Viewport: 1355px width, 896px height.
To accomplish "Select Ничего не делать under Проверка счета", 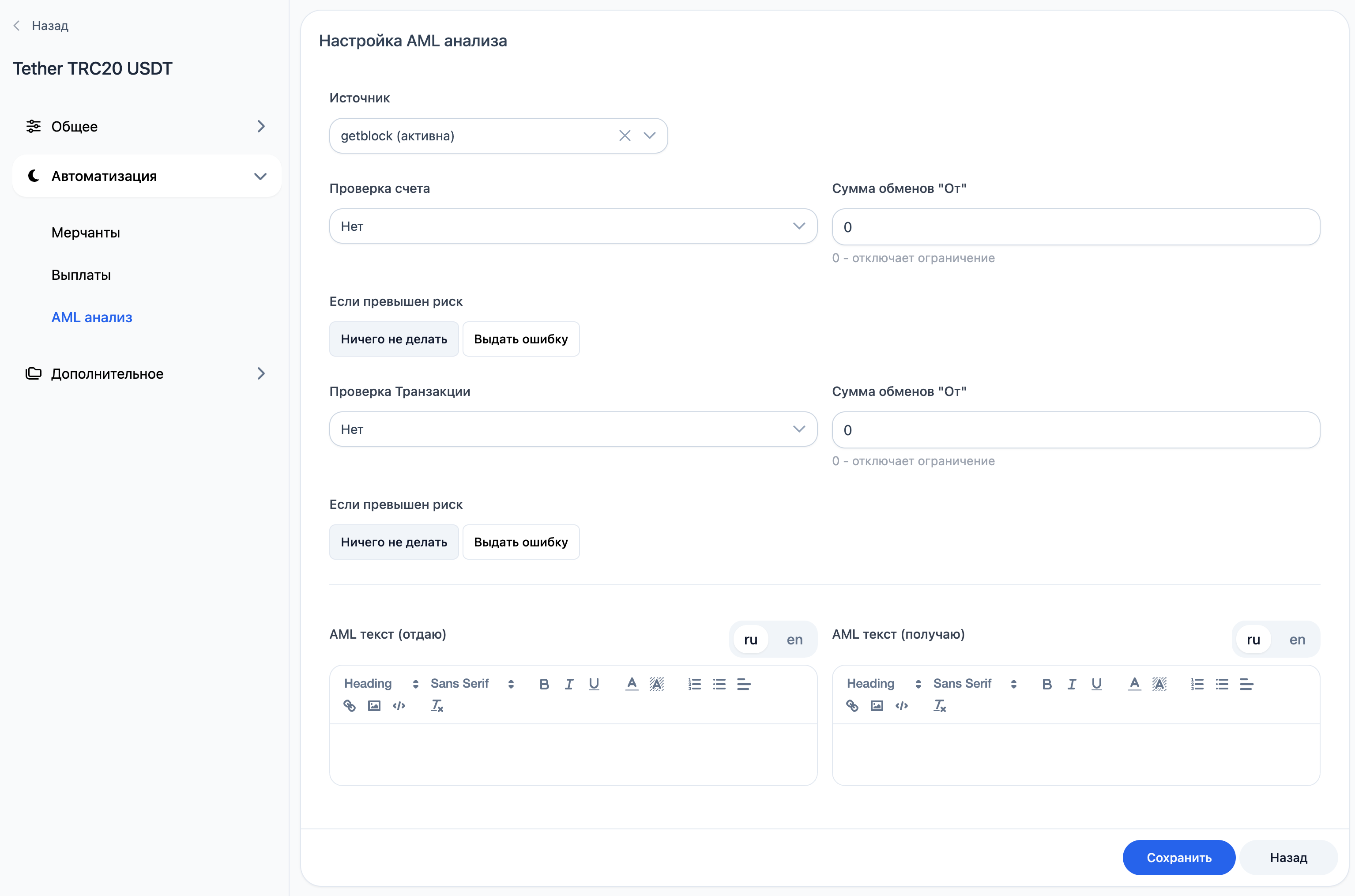I will coord(394,339).
